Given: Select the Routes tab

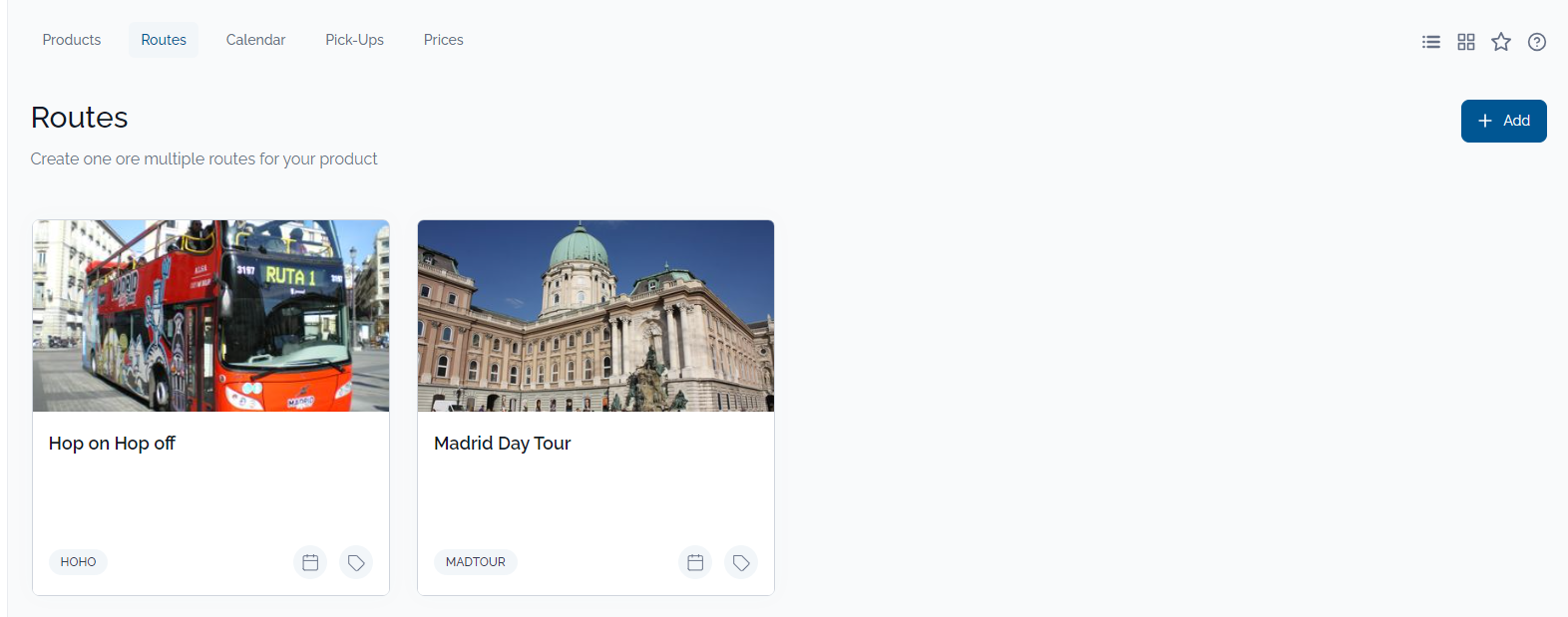Looking at the screenshot, I should click(x=164, y=40).
